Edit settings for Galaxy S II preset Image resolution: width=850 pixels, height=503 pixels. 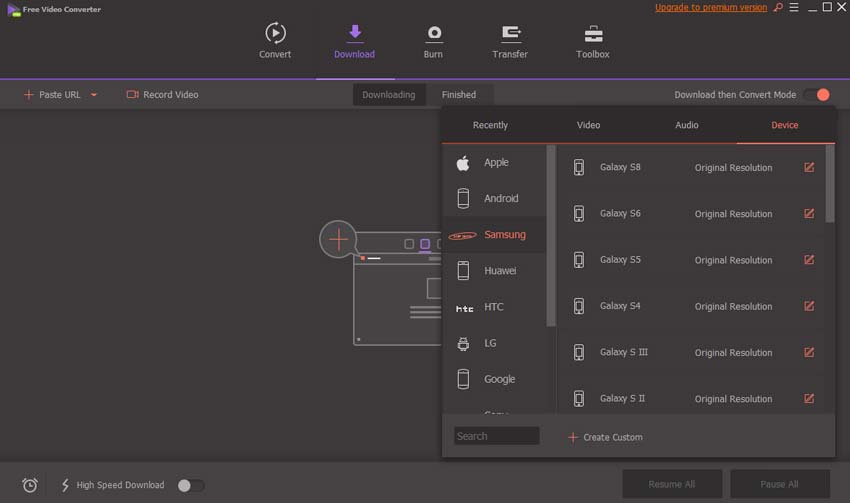pyautogui.click(x=809, y=398)
